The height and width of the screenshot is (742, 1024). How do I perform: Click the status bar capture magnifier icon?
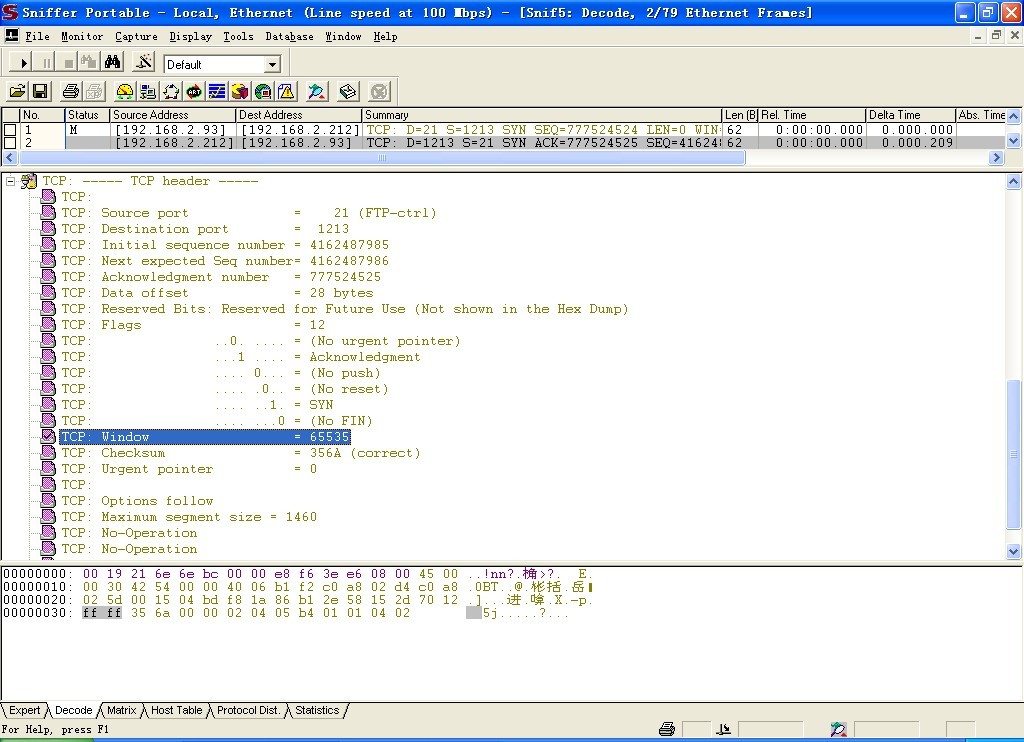point(839,729)
